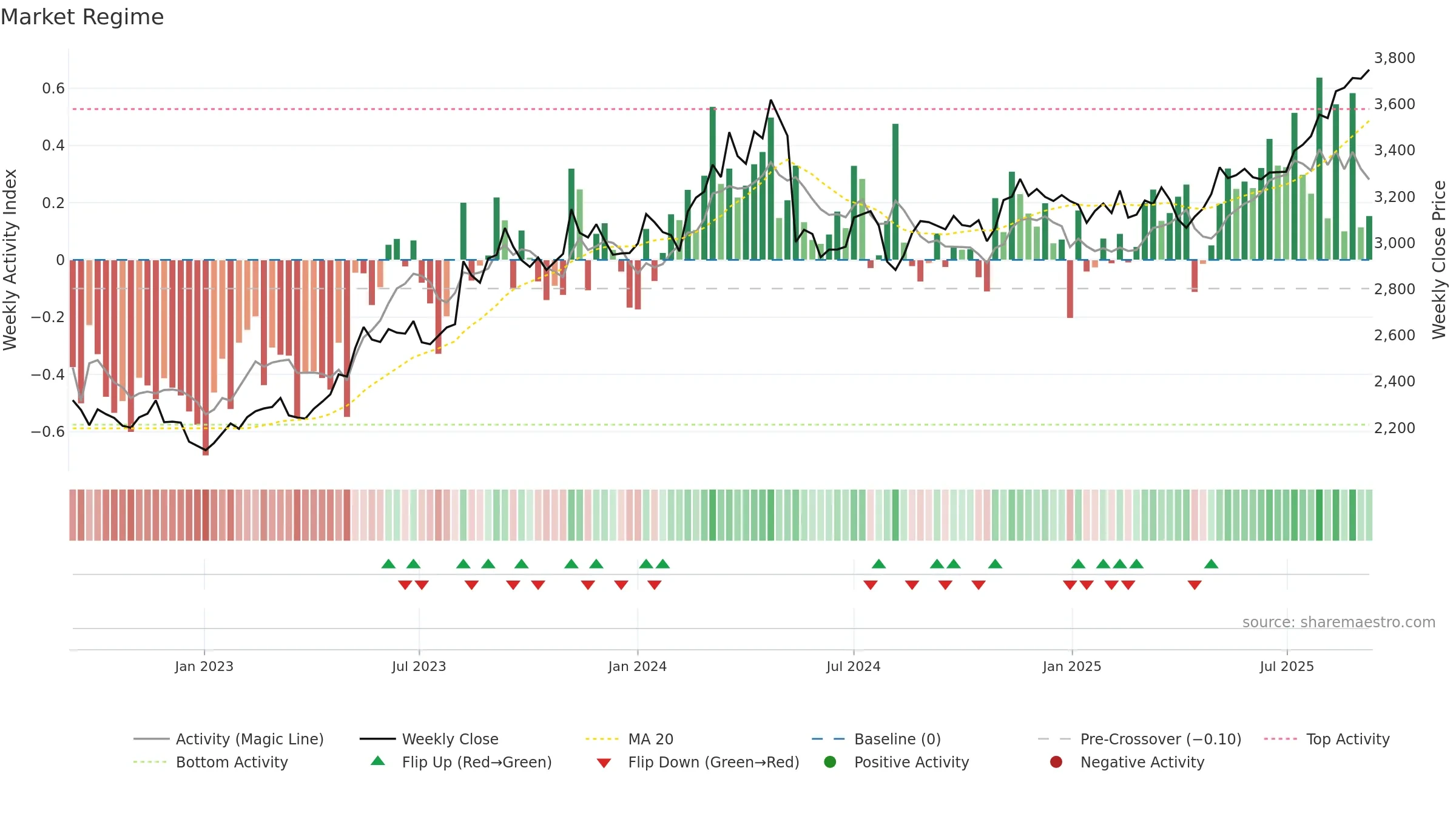The image size is (1456, 819).
Task: Click the 3,800 price axis tick
Action: (1394, 58)
